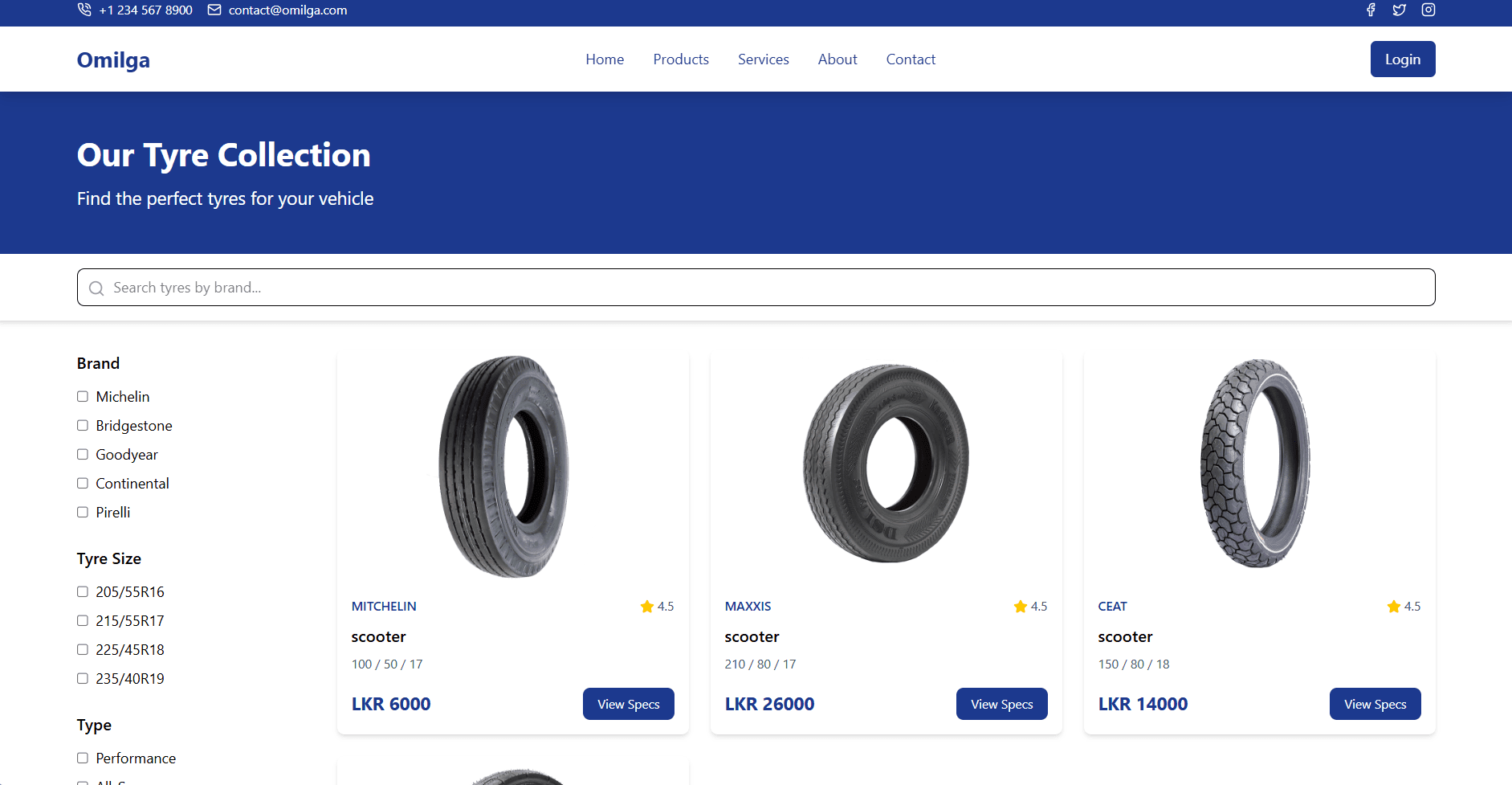Click the star rating on Mitchelin card
This screenshot has height=785, width=1512.
click(x=657, y=607)
